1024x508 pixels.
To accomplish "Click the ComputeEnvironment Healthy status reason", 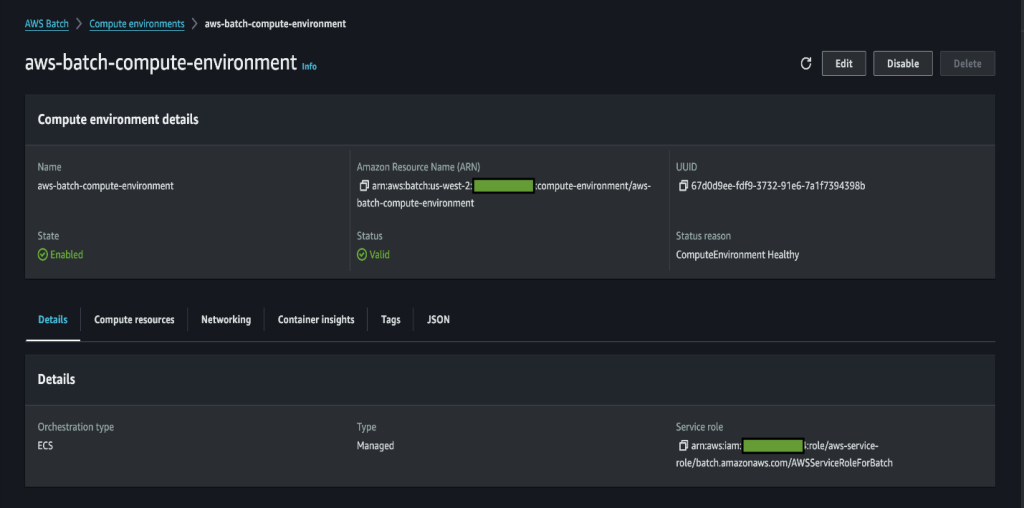I will [737, 255].
